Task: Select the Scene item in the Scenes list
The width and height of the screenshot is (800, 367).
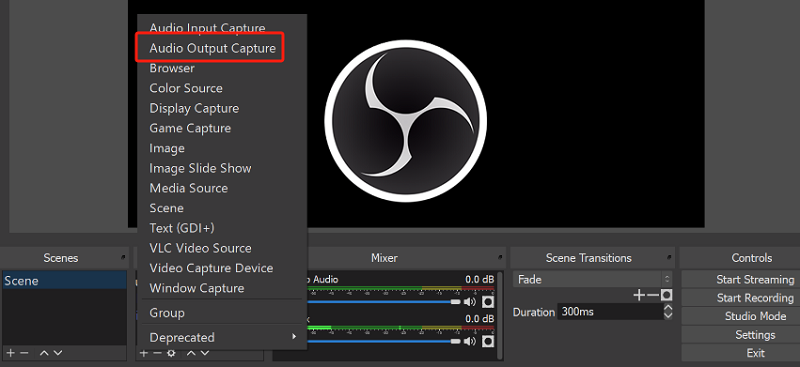Action: (64, 281)
